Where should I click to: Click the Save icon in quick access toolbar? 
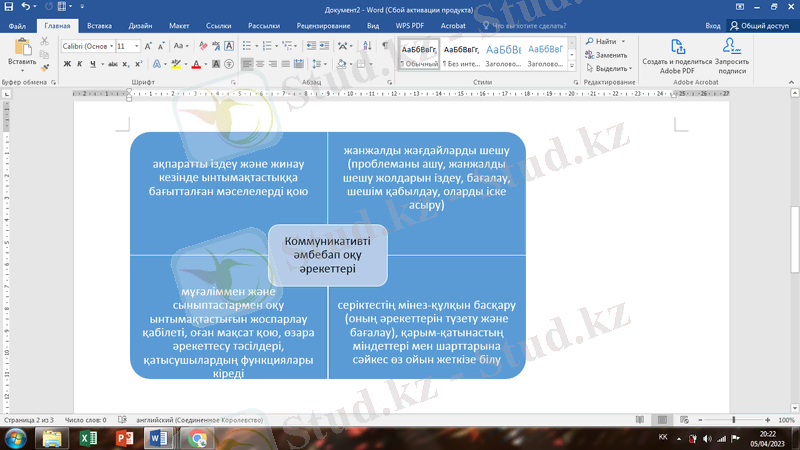click(23, 6)
